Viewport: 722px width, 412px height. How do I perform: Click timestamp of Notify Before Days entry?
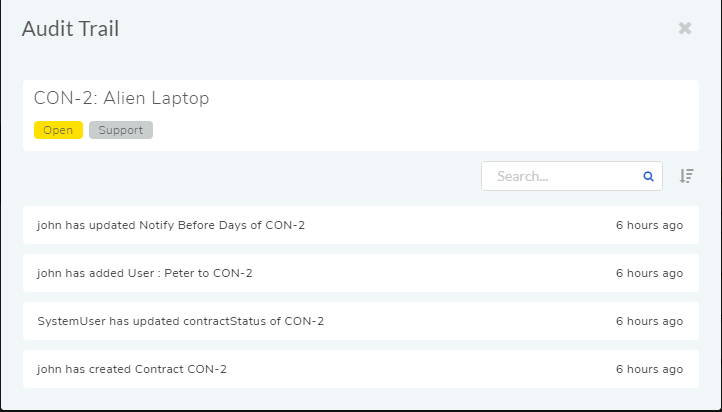coord(649,225)
